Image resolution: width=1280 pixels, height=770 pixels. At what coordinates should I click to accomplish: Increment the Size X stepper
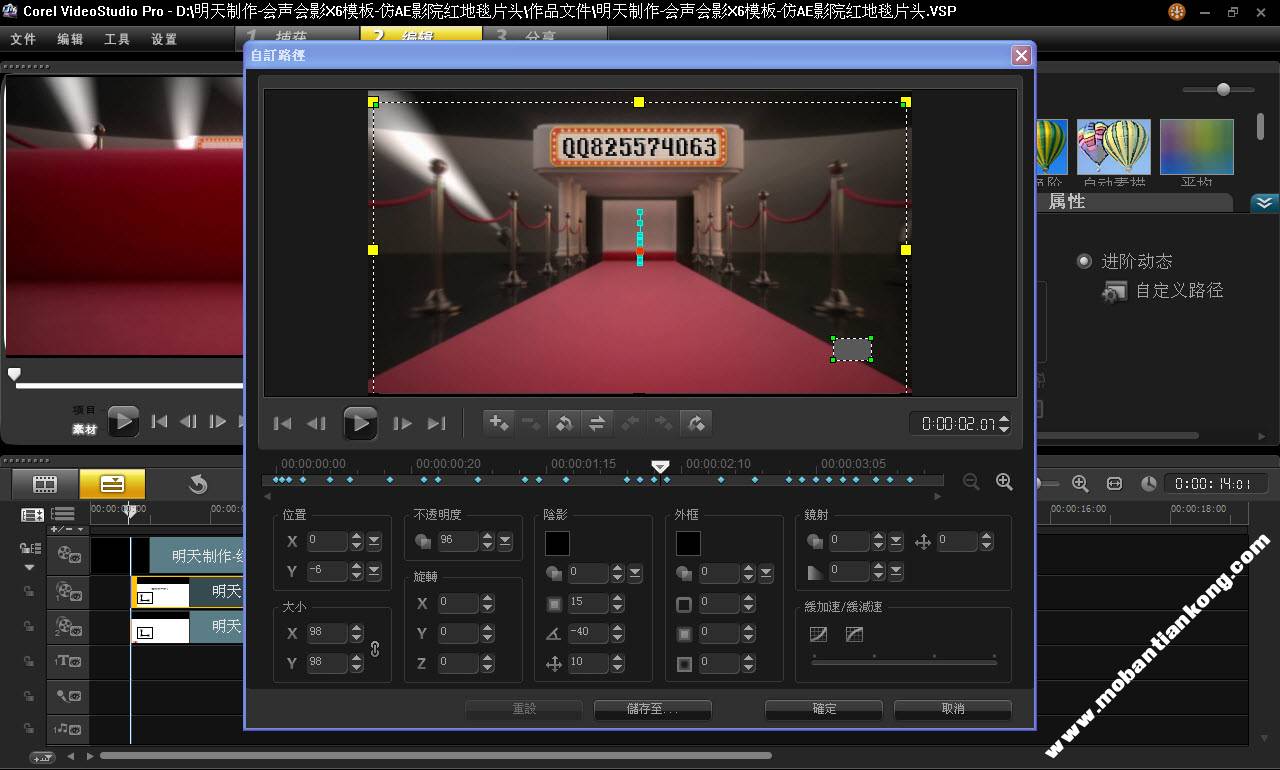click(x=356, y=628)
